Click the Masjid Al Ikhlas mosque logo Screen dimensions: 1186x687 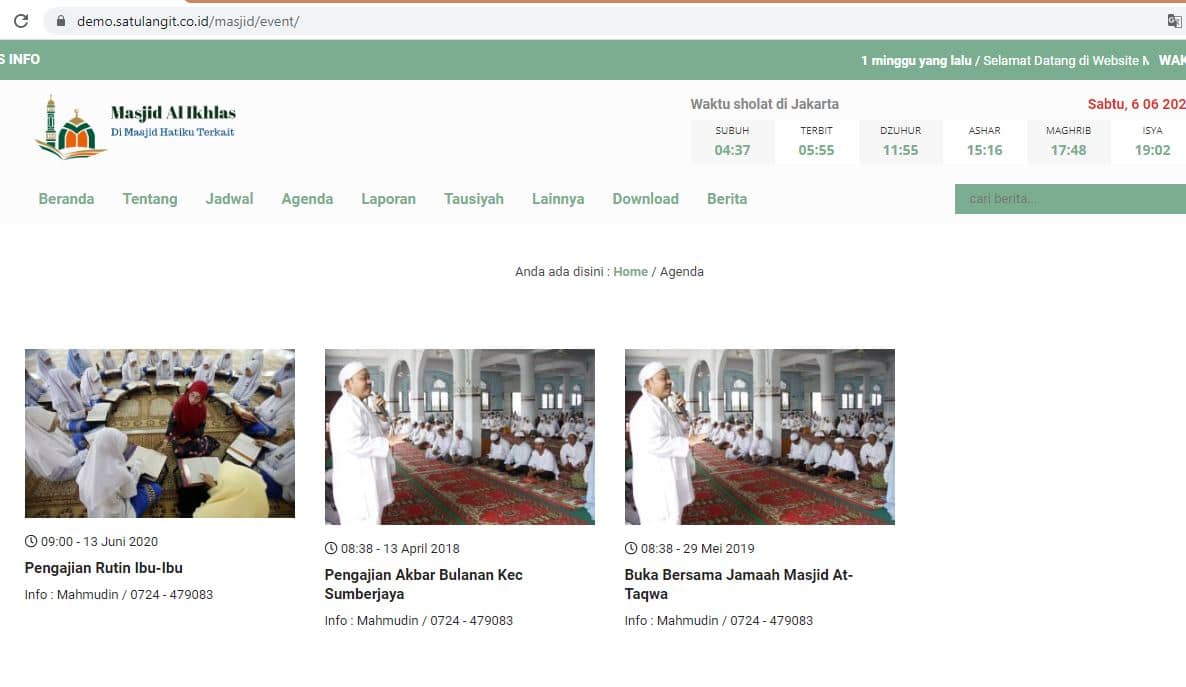click(x=70, y=127)
